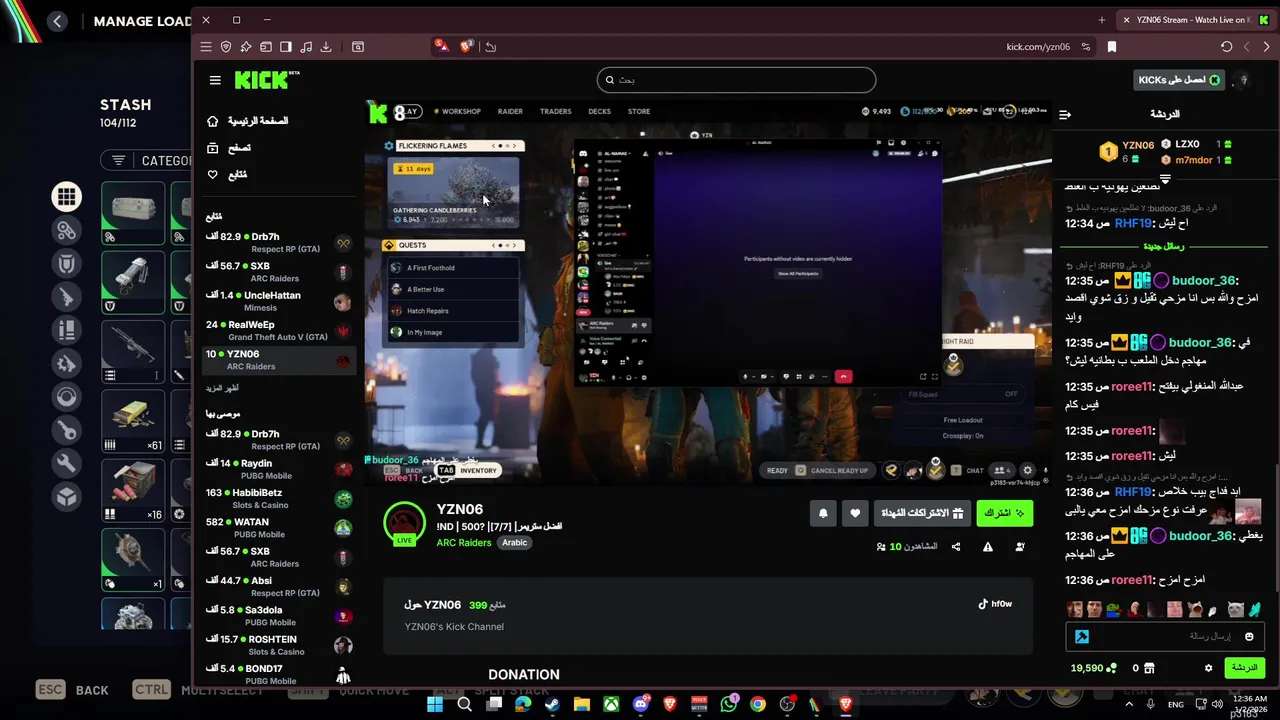
Task: Collapse the chat panel arrow icon
Action: click(1065, 114)
